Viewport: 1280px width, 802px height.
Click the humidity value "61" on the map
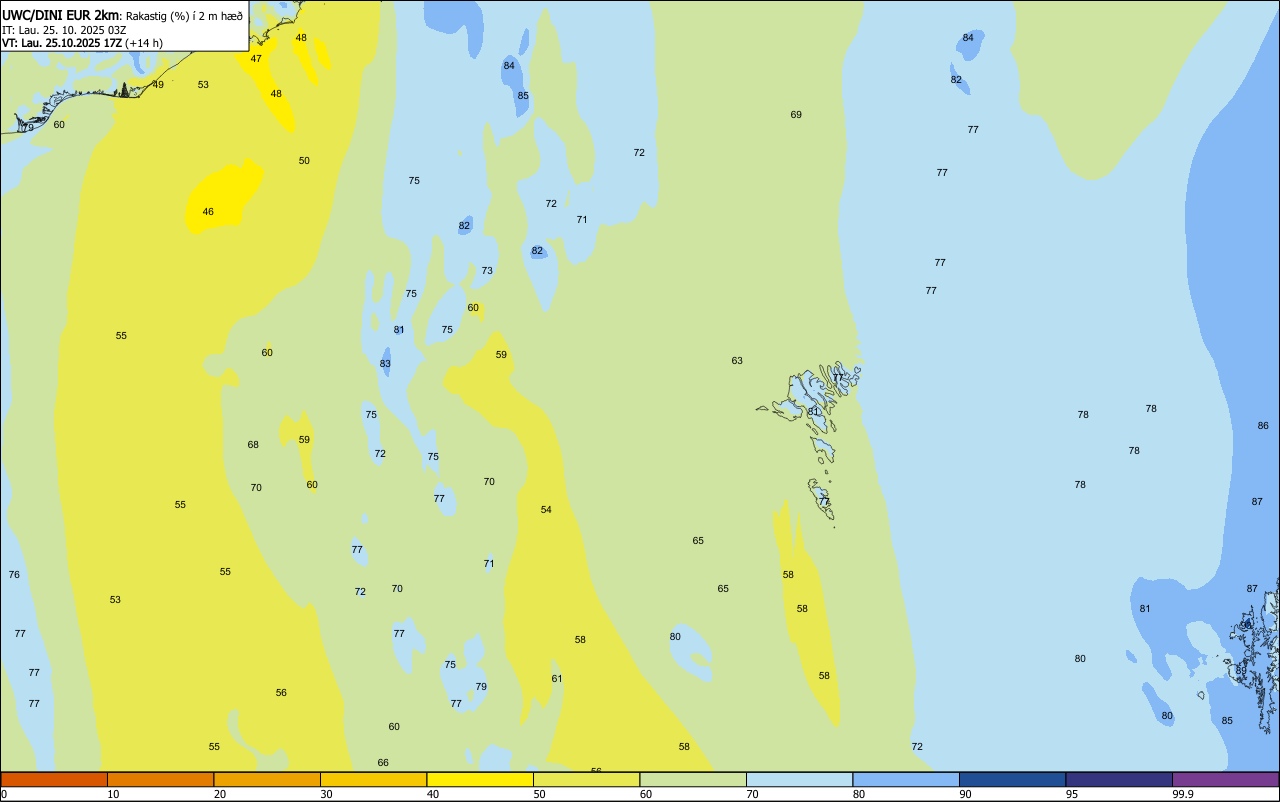557,679
